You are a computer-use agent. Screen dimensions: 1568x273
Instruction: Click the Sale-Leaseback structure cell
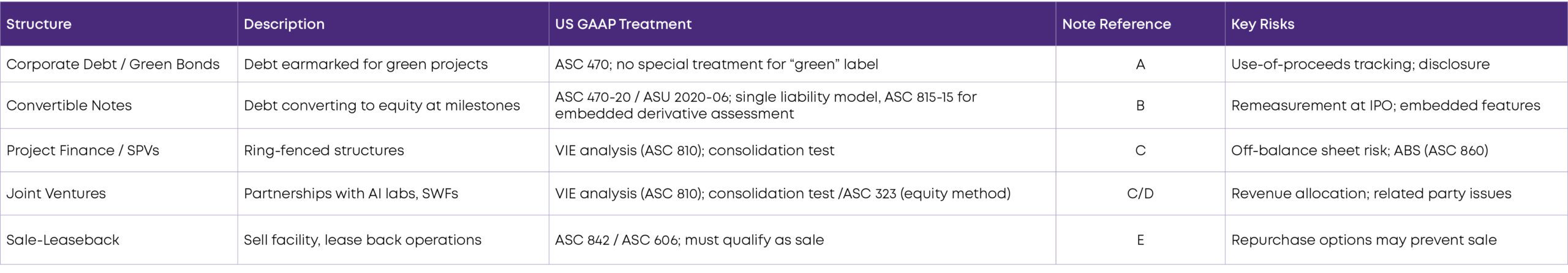click(63, 240)
